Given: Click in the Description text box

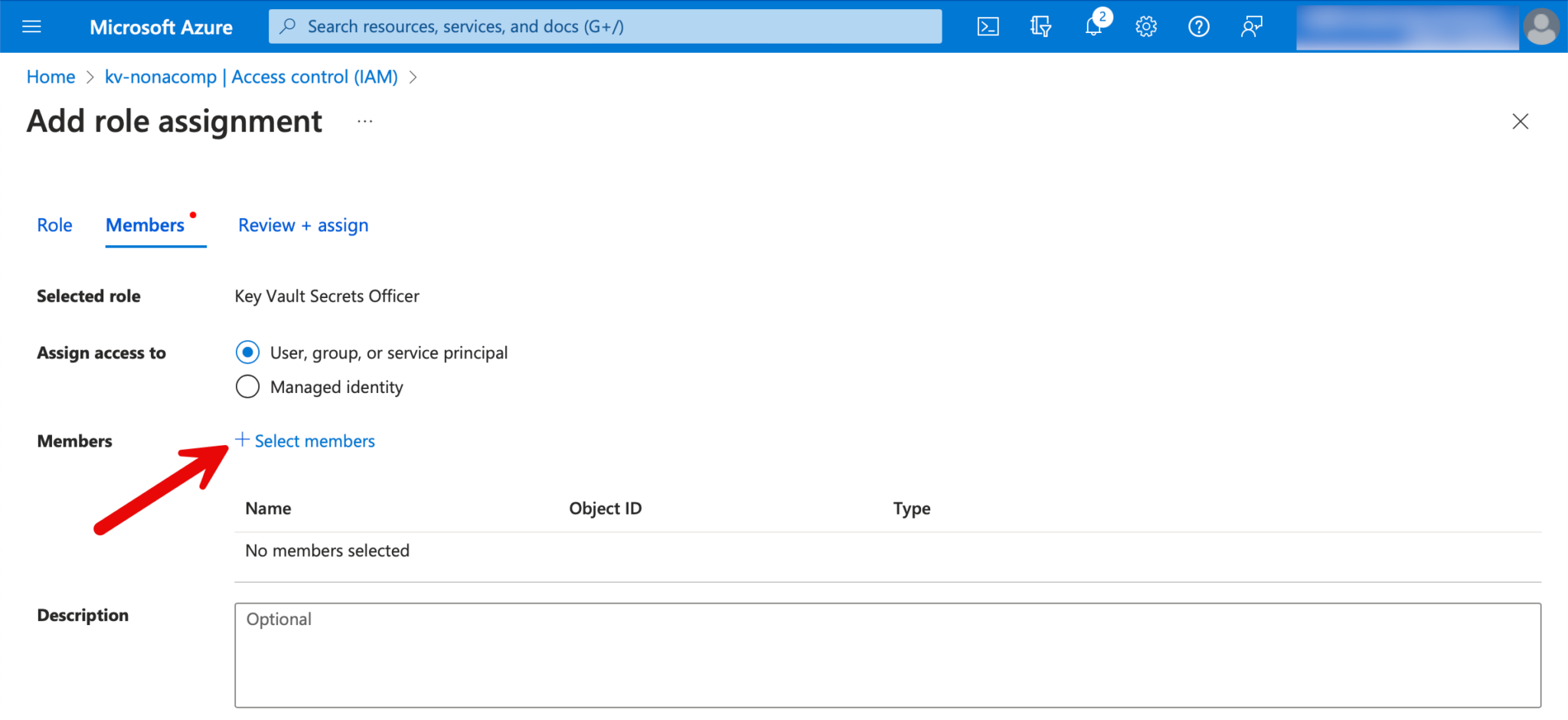Looking at the screenshot, I should coord(887,655).
